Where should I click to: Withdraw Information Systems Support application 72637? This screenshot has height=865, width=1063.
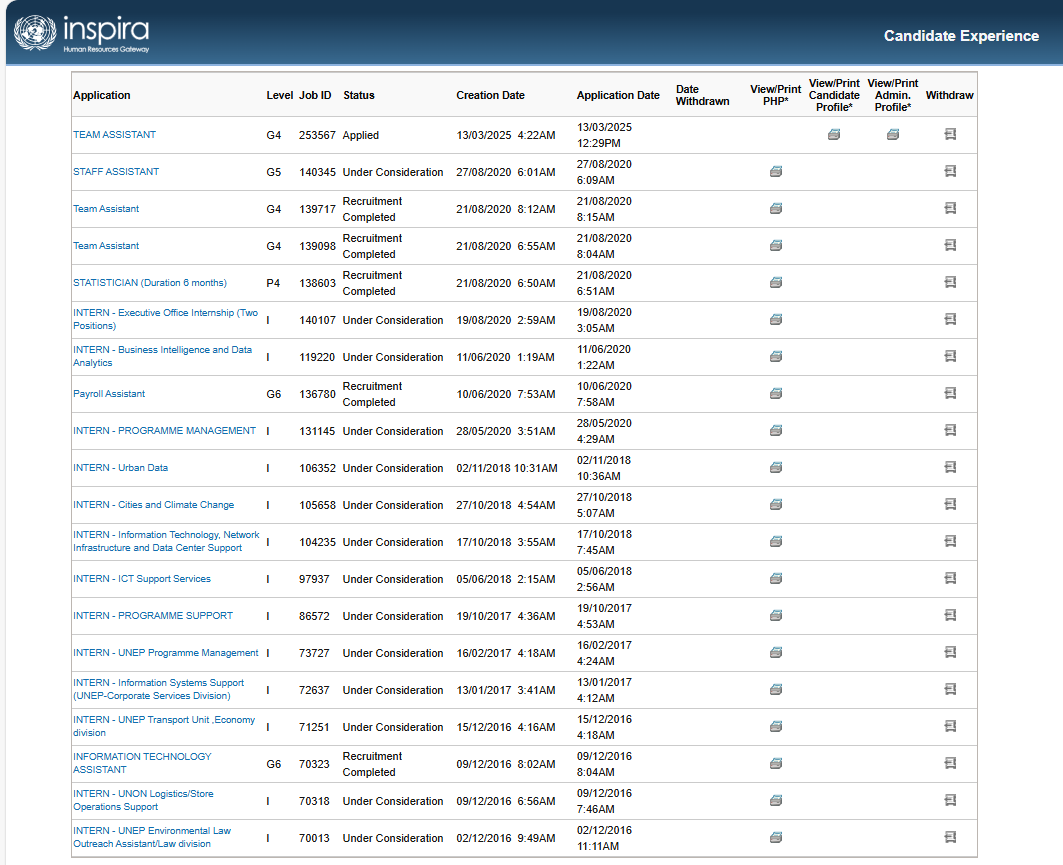point(950,689)
